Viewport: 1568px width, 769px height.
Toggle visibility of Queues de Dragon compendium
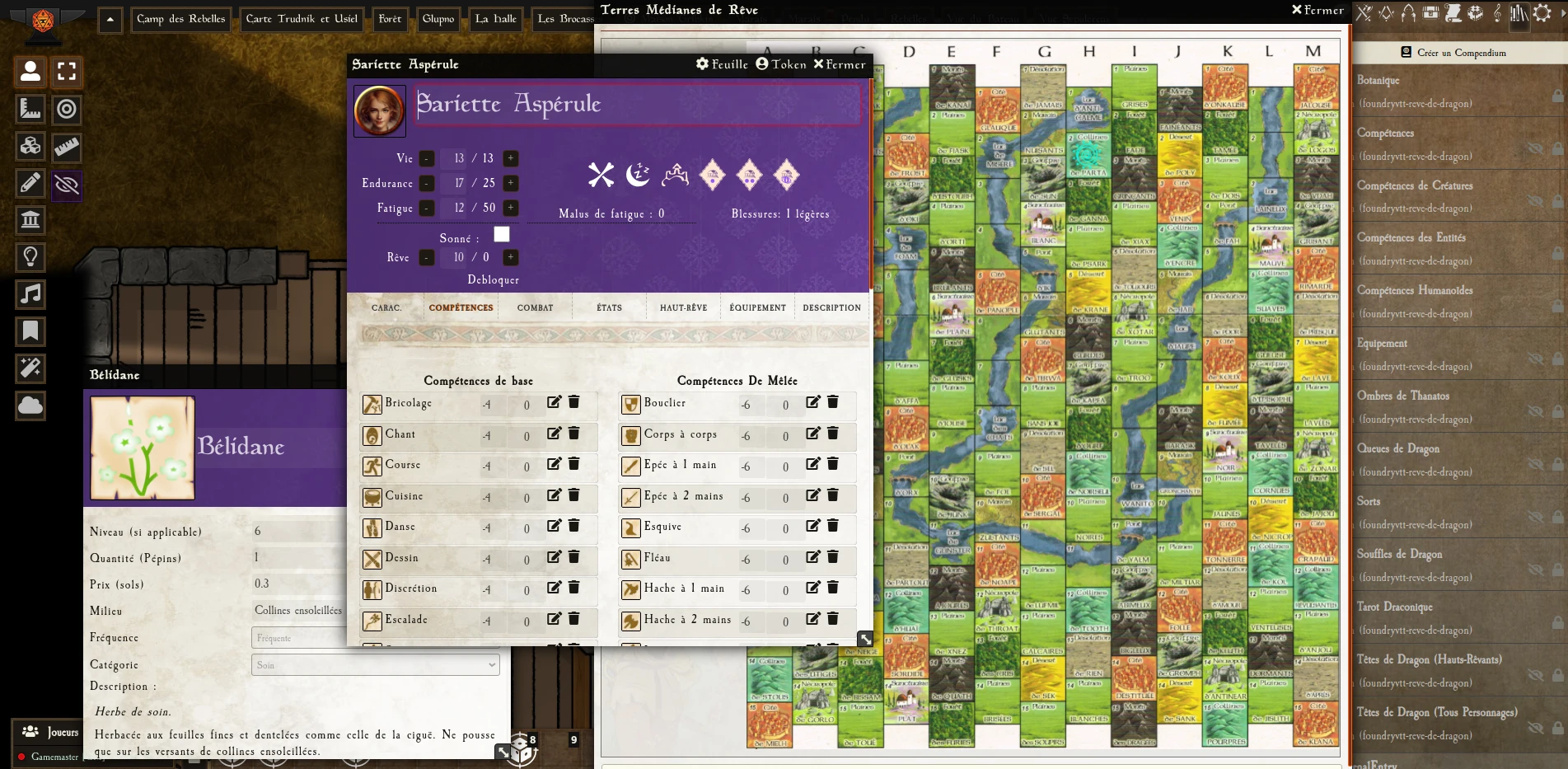tap(1535, 464)
